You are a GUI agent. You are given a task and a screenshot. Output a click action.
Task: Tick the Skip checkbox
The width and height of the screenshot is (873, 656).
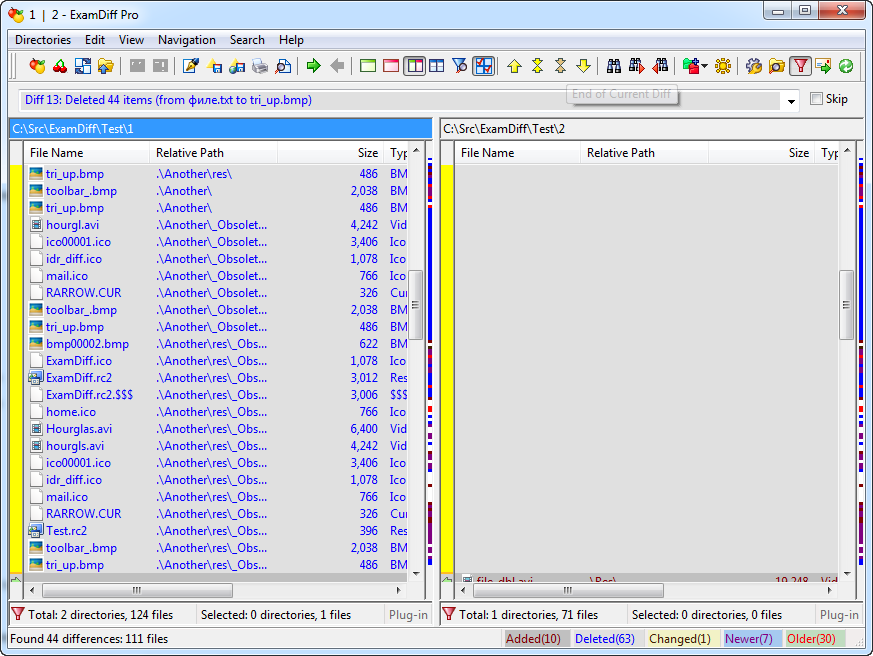[816, 99]
